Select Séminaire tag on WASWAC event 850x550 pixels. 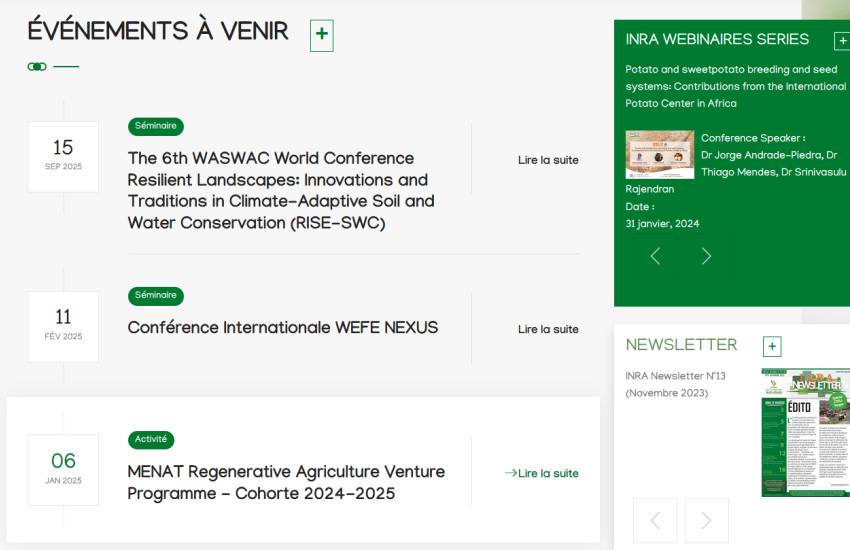click(x=156, y=126)
